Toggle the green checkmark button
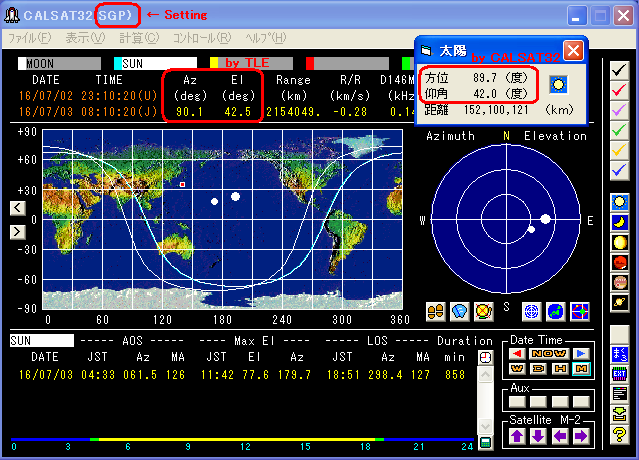Image resolution: width=639 pixels, height=460 pixels. [x=619, y=130]
